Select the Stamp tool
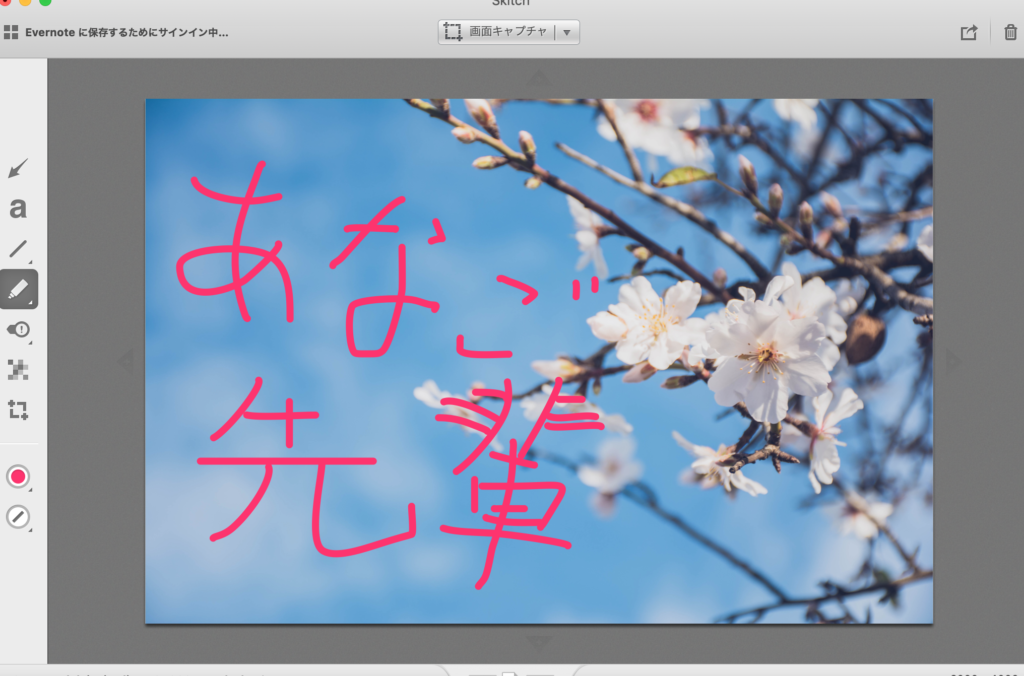 (x=18, y=330)
